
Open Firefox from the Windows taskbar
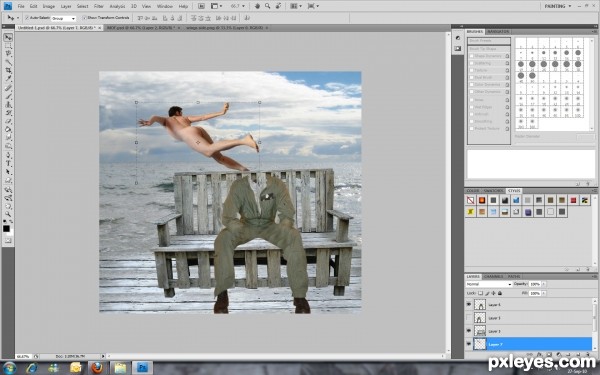pyautogui.click(x=97, y=368)
